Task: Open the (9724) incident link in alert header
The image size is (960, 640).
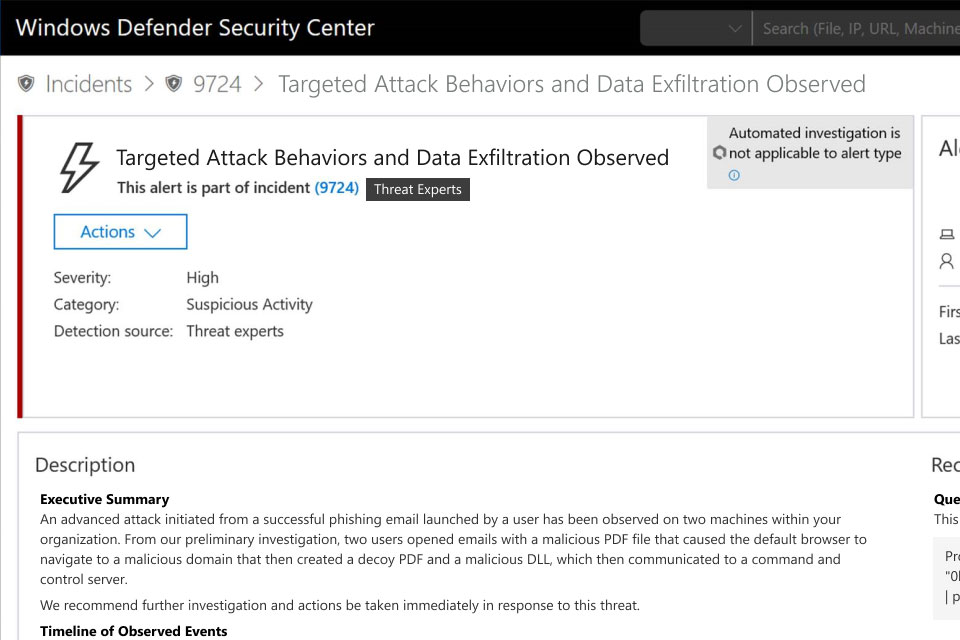Action: point(336,187)
